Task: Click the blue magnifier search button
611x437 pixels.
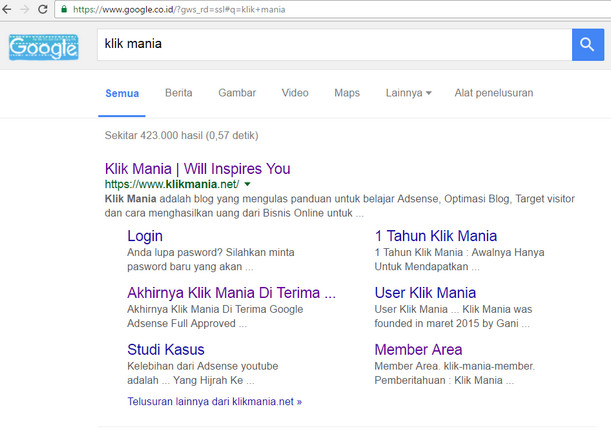Action: click(x=588, y=44)
